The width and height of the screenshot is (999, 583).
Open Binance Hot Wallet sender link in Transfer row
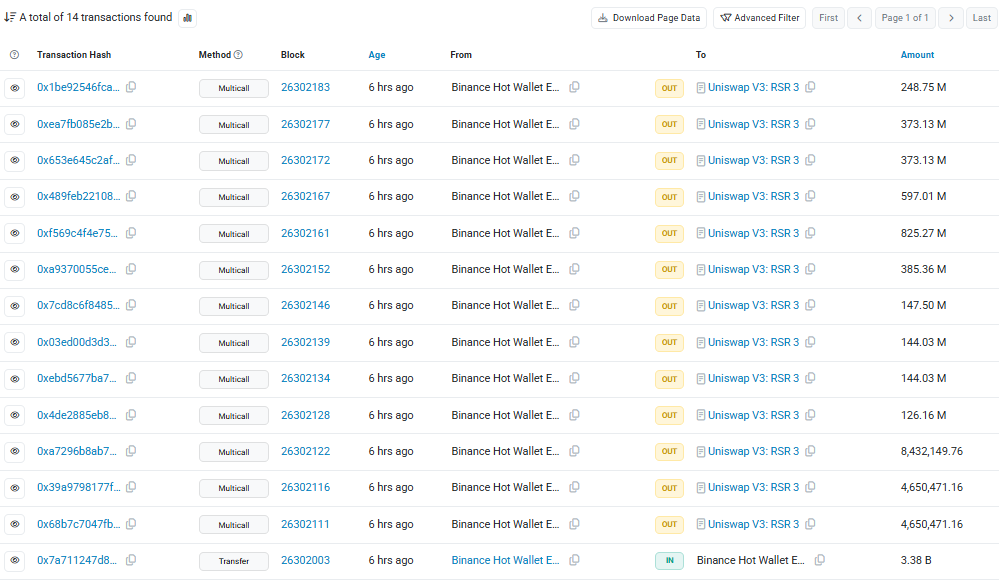click(x=505, y=560)
